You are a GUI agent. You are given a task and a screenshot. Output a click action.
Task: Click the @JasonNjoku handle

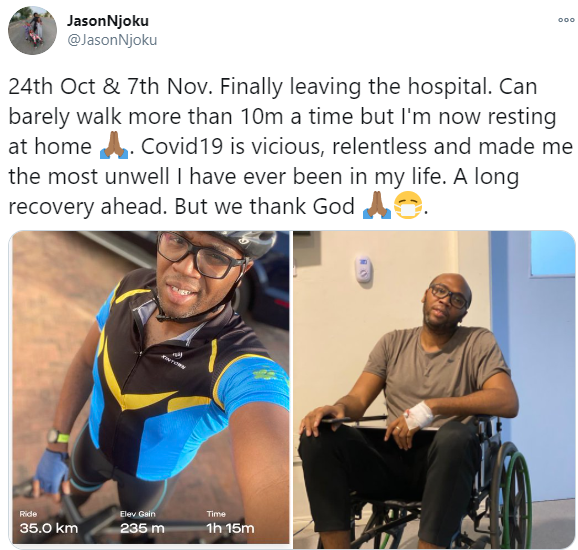(112, 40)
